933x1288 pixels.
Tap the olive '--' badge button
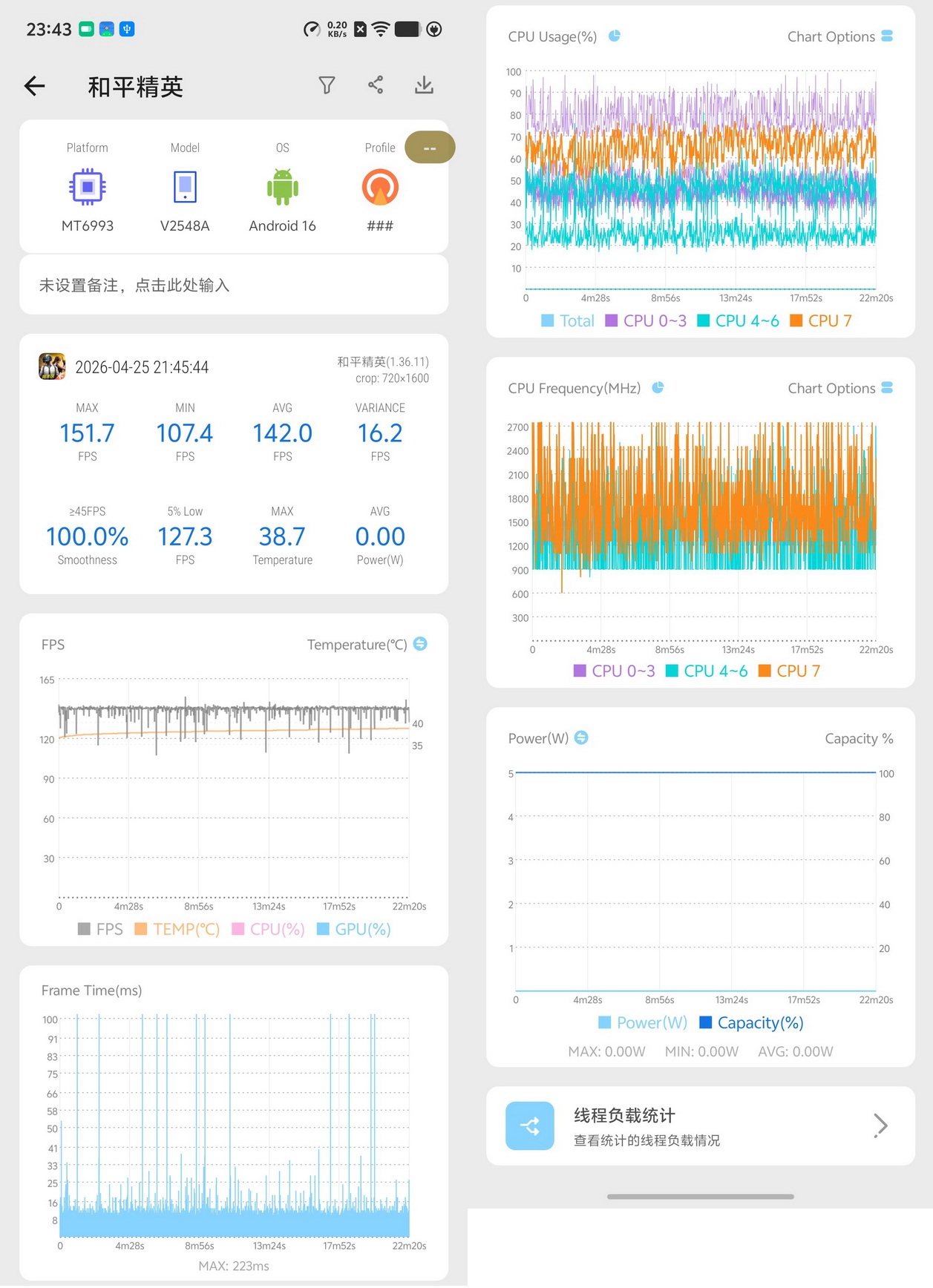pos(430,148)
